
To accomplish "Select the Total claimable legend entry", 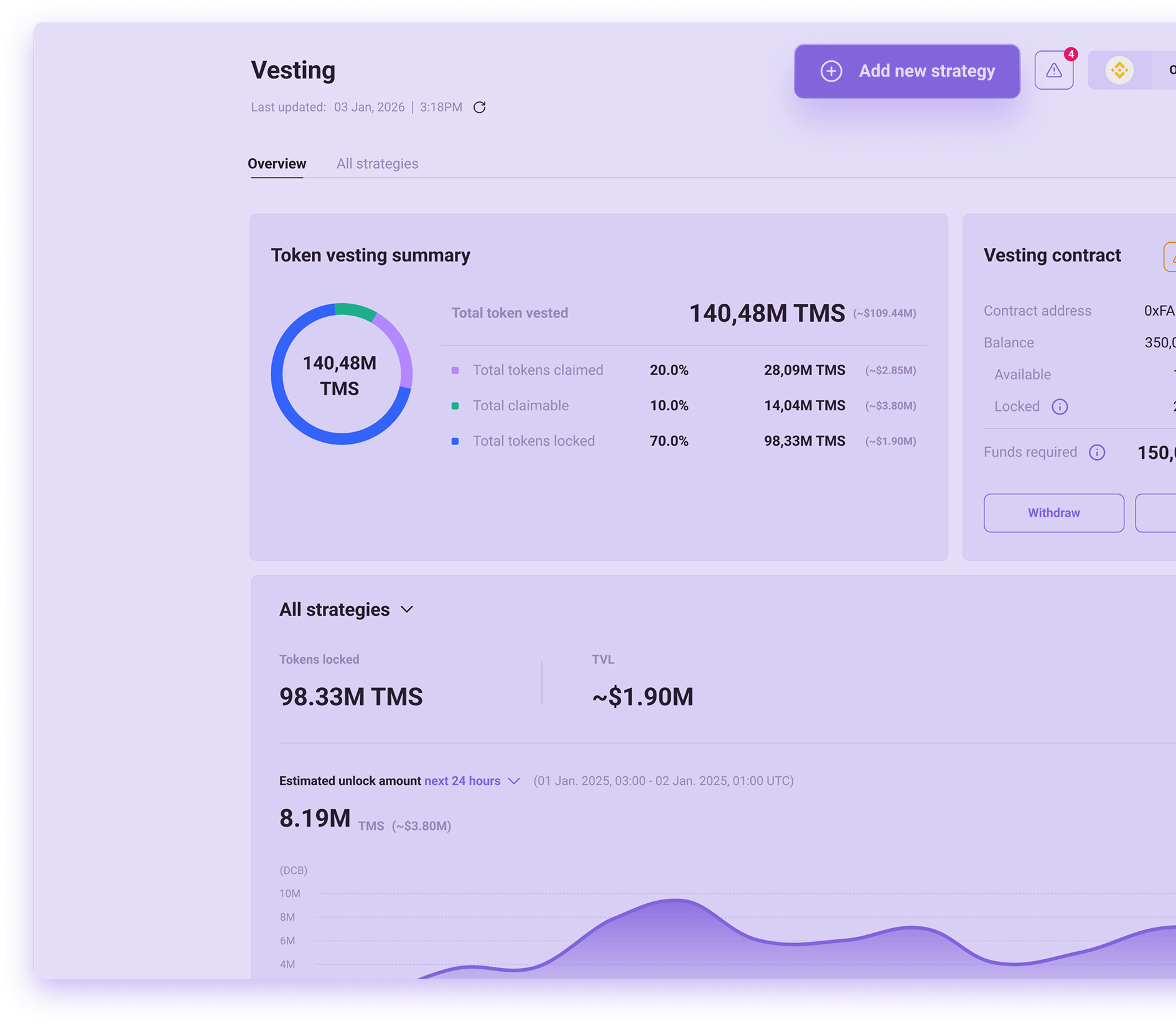I will click(521, 405).
